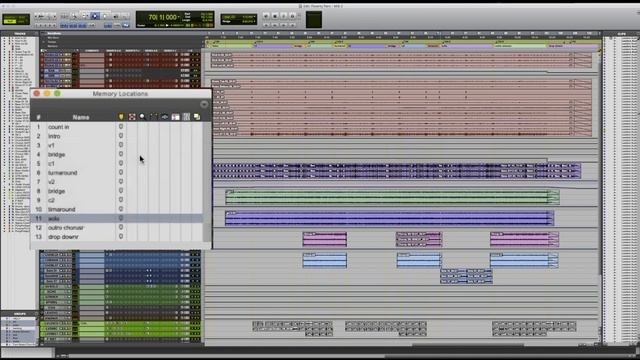Click the main counter 70|1|000 display

pos(162,17)
